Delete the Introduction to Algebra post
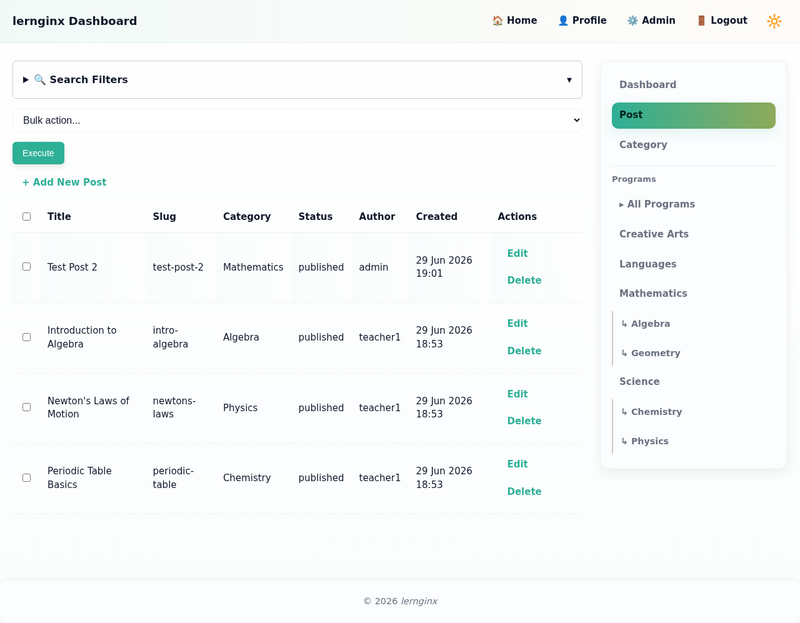Image resolution: width=800 pixels, height=623 pixels. [524, 351]
